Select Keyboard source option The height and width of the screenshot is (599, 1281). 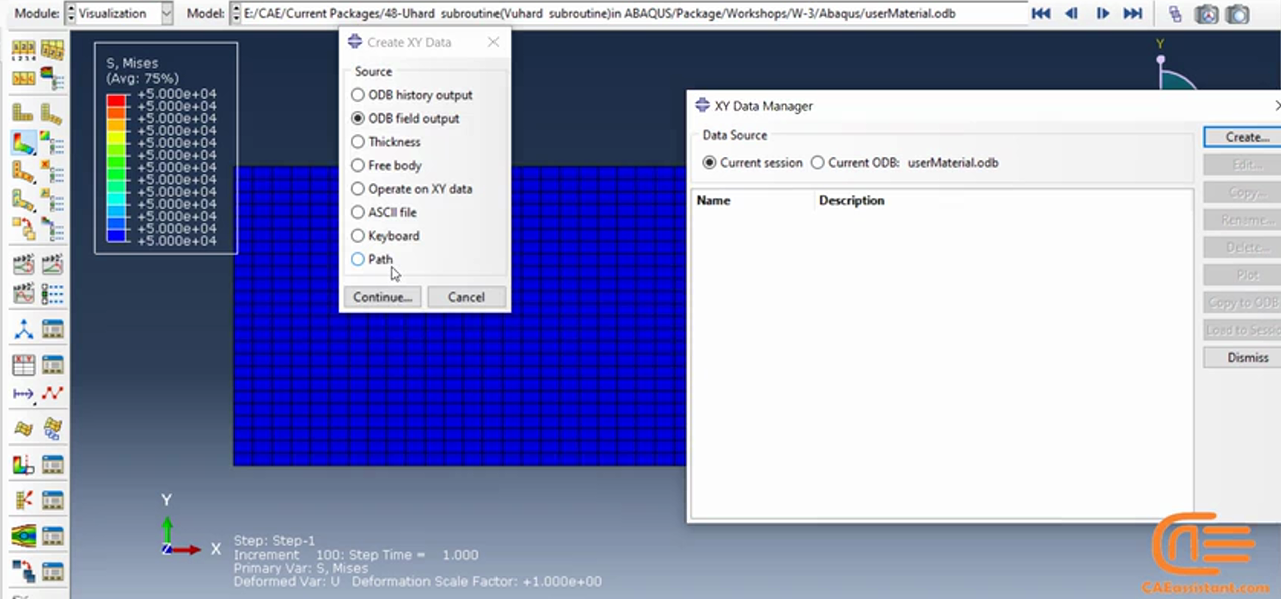point(385,236)
